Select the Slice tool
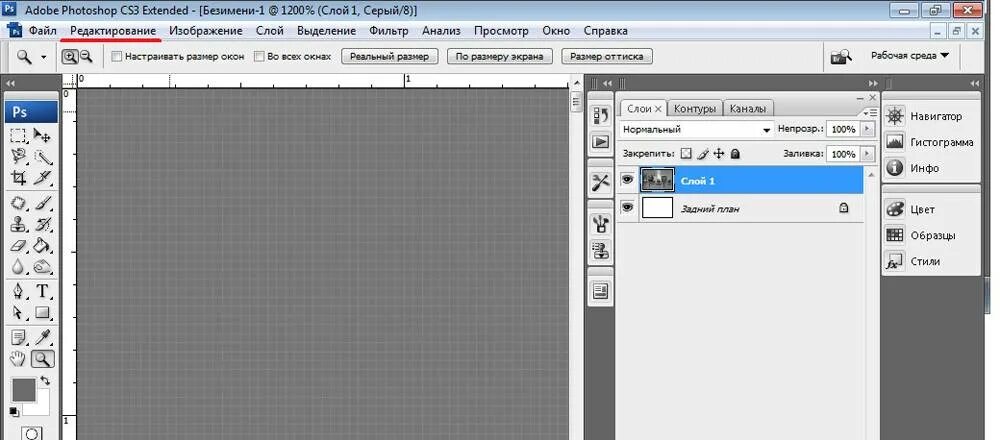 click(x=42, y=177)
